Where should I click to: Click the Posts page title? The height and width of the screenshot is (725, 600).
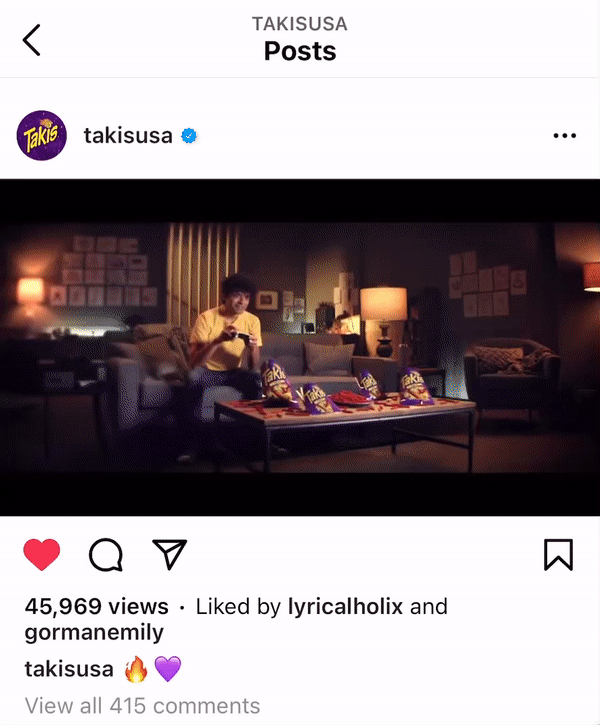[x=300, y=51]
